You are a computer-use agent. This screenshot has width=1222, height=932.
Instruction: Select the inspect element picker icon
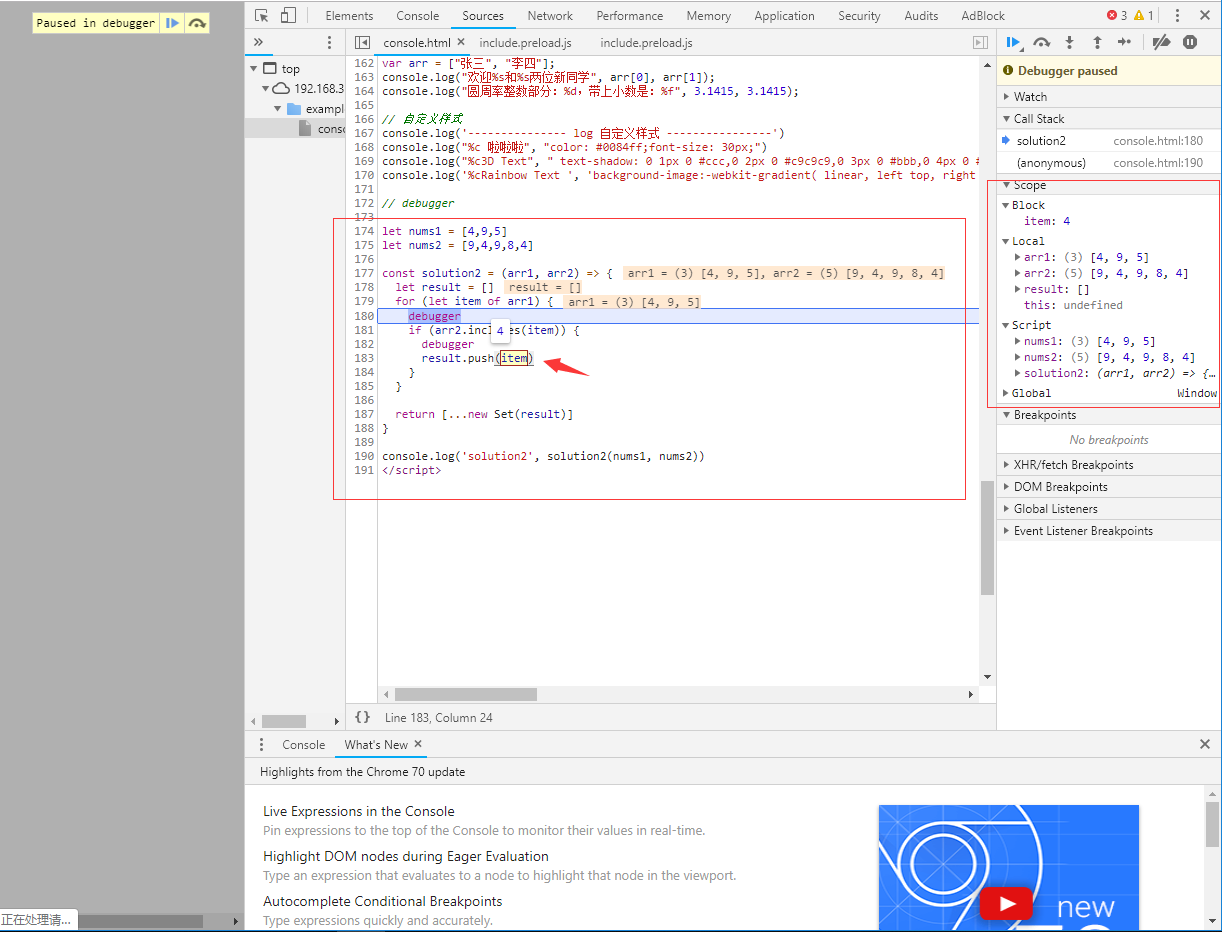(262, 15)
